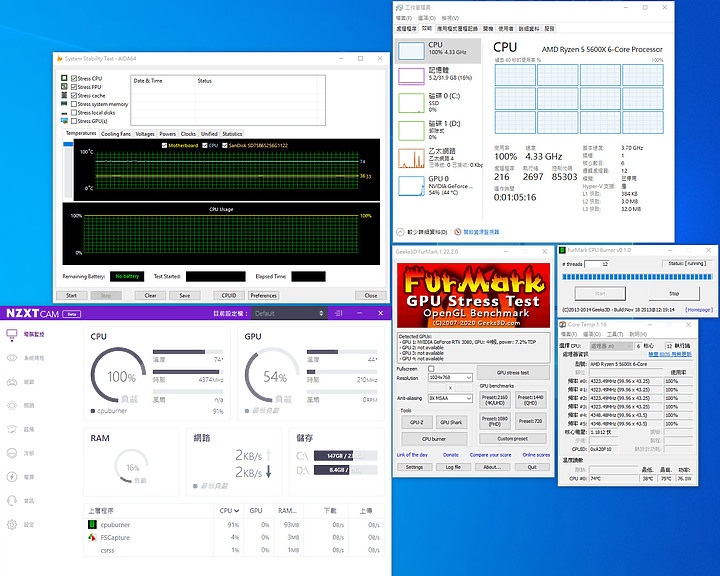
Task: Click the cooling icon in NZXT CAM sidebar
Action: 12,453
